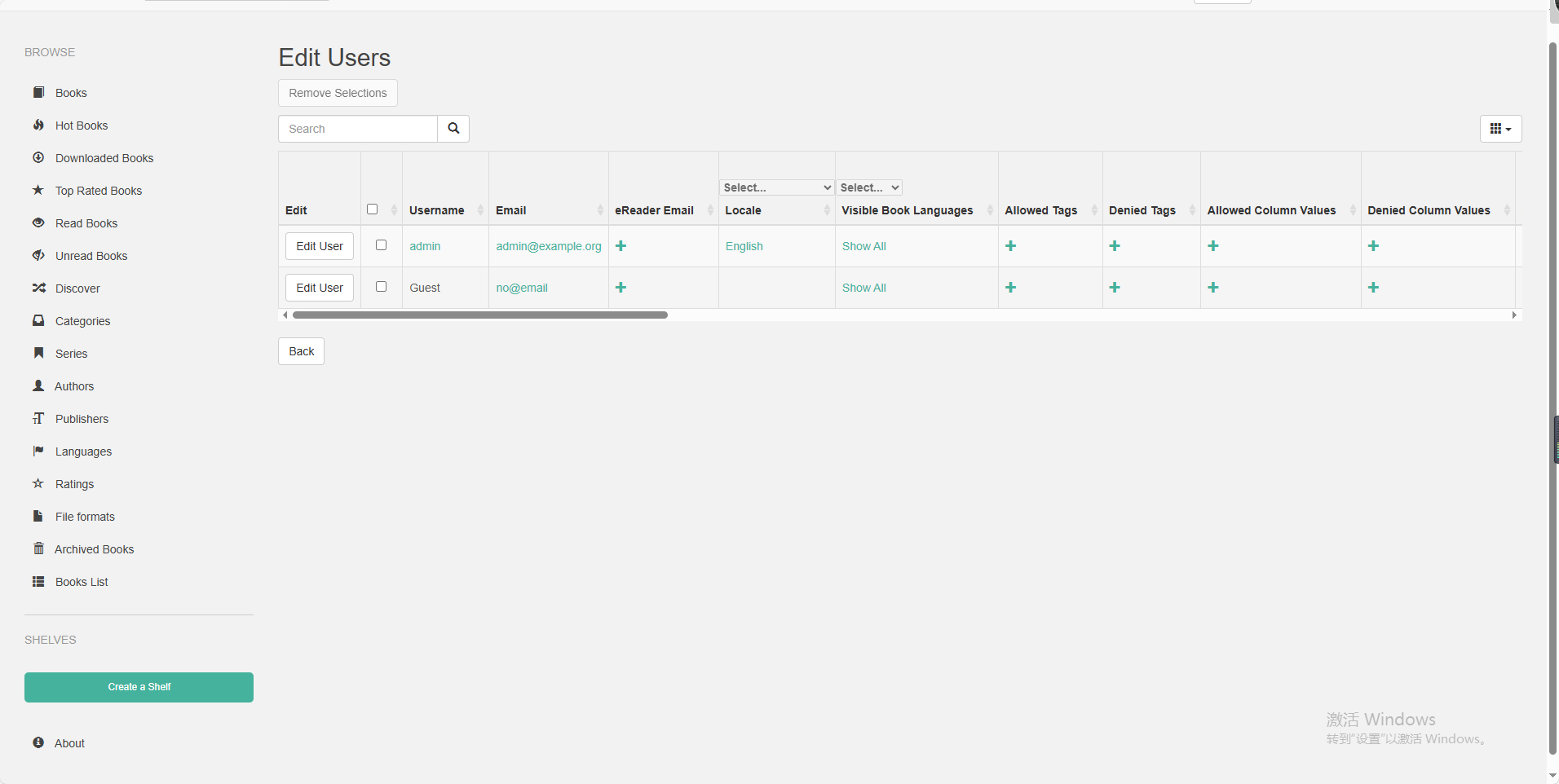
Task: Add eReader email for admin with plus icon
Action: coord(621,246)
